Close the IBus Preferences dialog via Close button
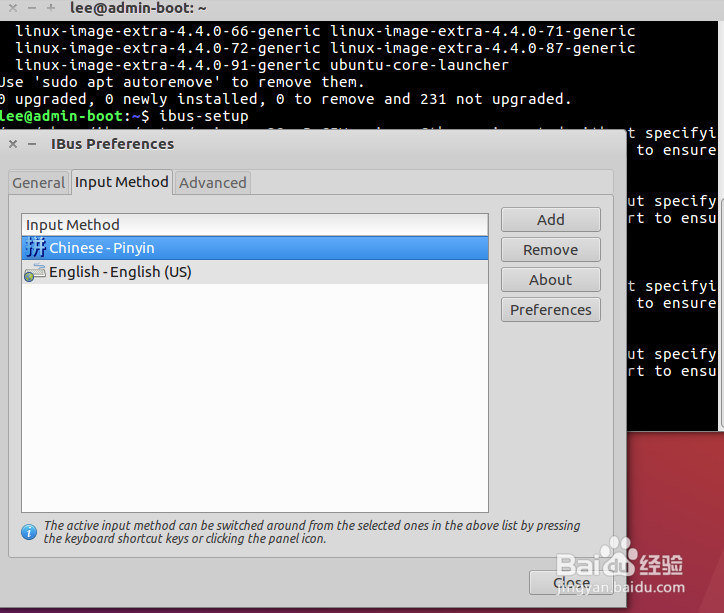This screenshot has height=613, width=724. coord(571,583)
